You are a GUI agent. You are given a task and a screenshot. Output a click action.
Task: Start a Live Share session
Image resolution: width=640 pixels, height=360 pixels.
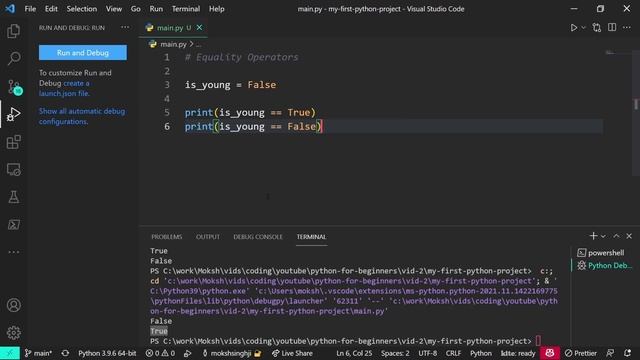click(x=292, y=353)
